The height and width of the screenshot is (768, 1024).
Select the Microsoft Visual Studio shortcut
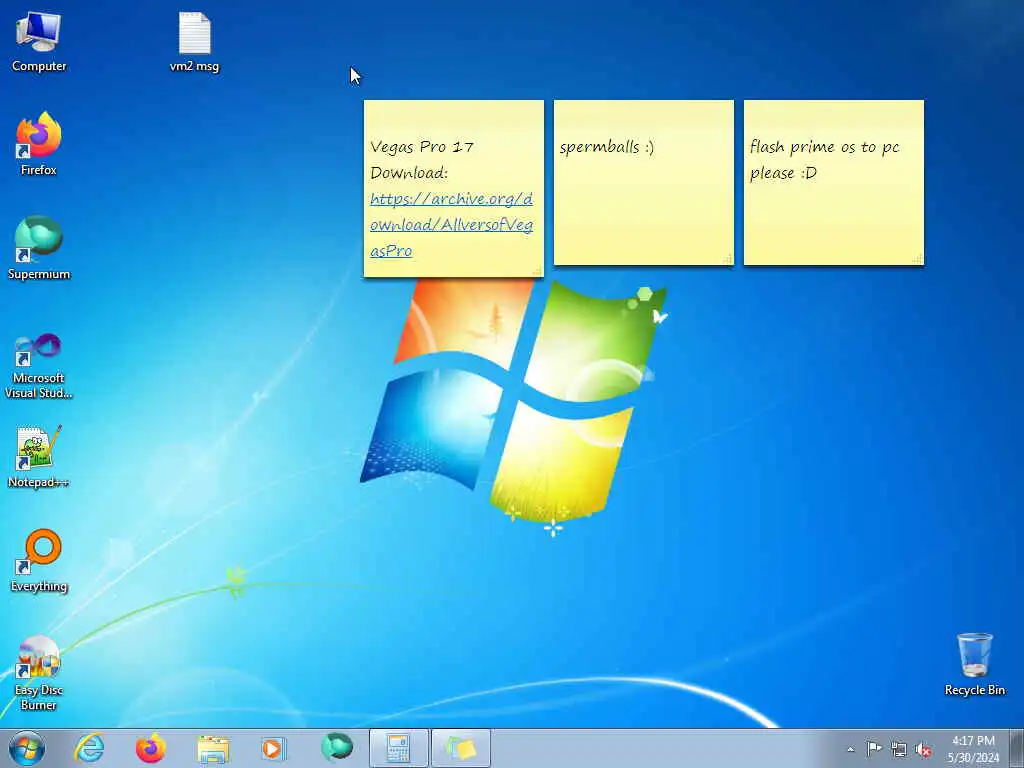point(39,366)
